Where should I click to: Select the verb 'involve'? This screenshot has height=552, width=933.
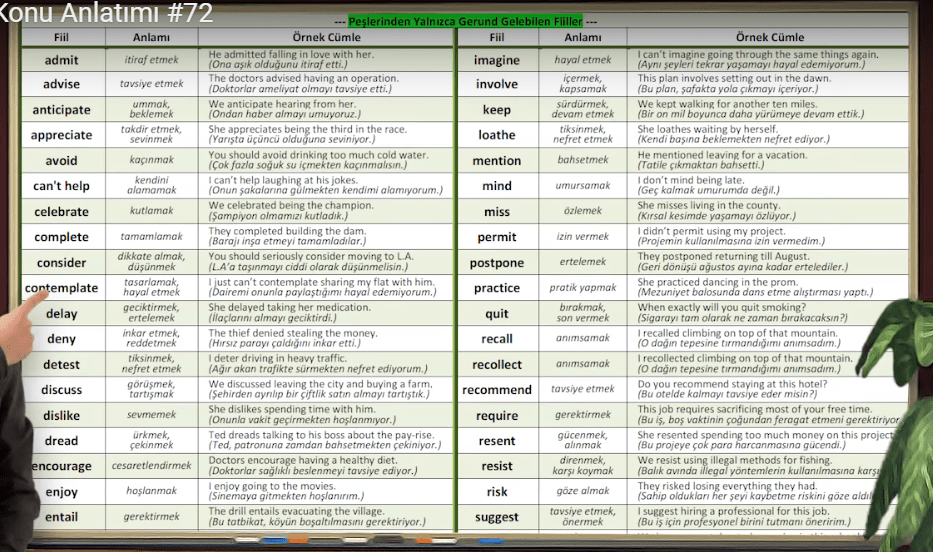tap(497, 84)
